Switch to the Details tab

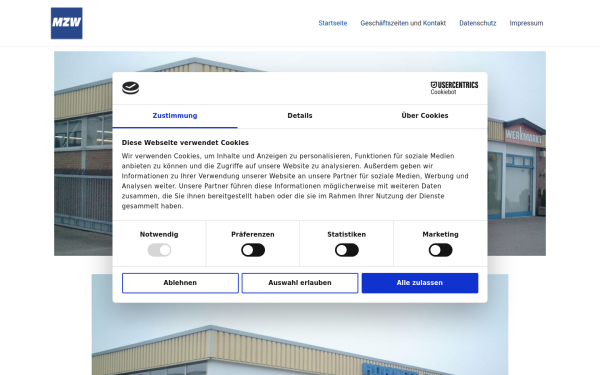(x=300, y=116)
